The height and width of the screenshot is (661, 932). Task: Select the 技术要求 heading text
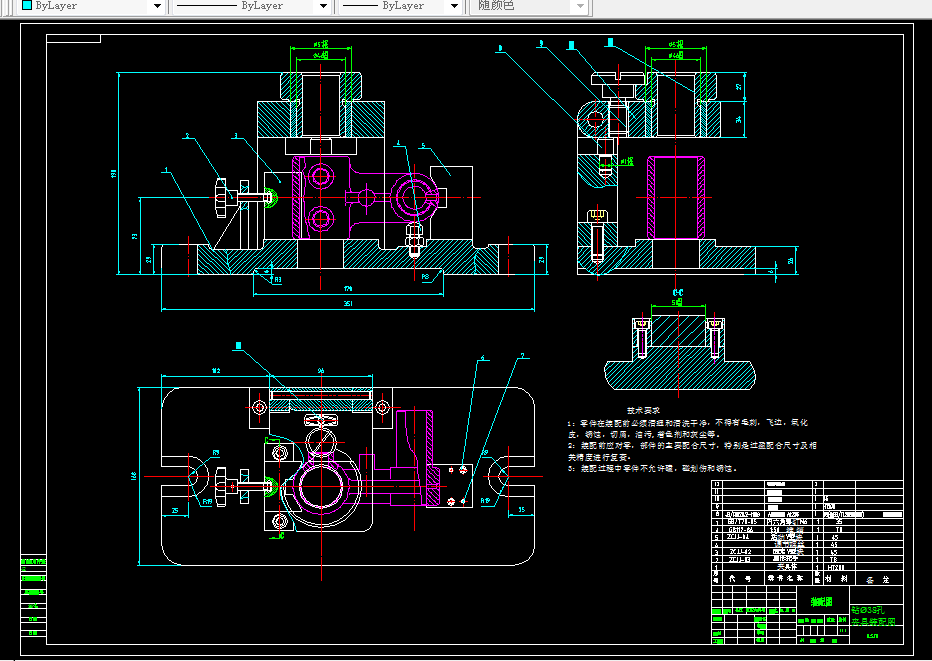[x=645, y=411]
